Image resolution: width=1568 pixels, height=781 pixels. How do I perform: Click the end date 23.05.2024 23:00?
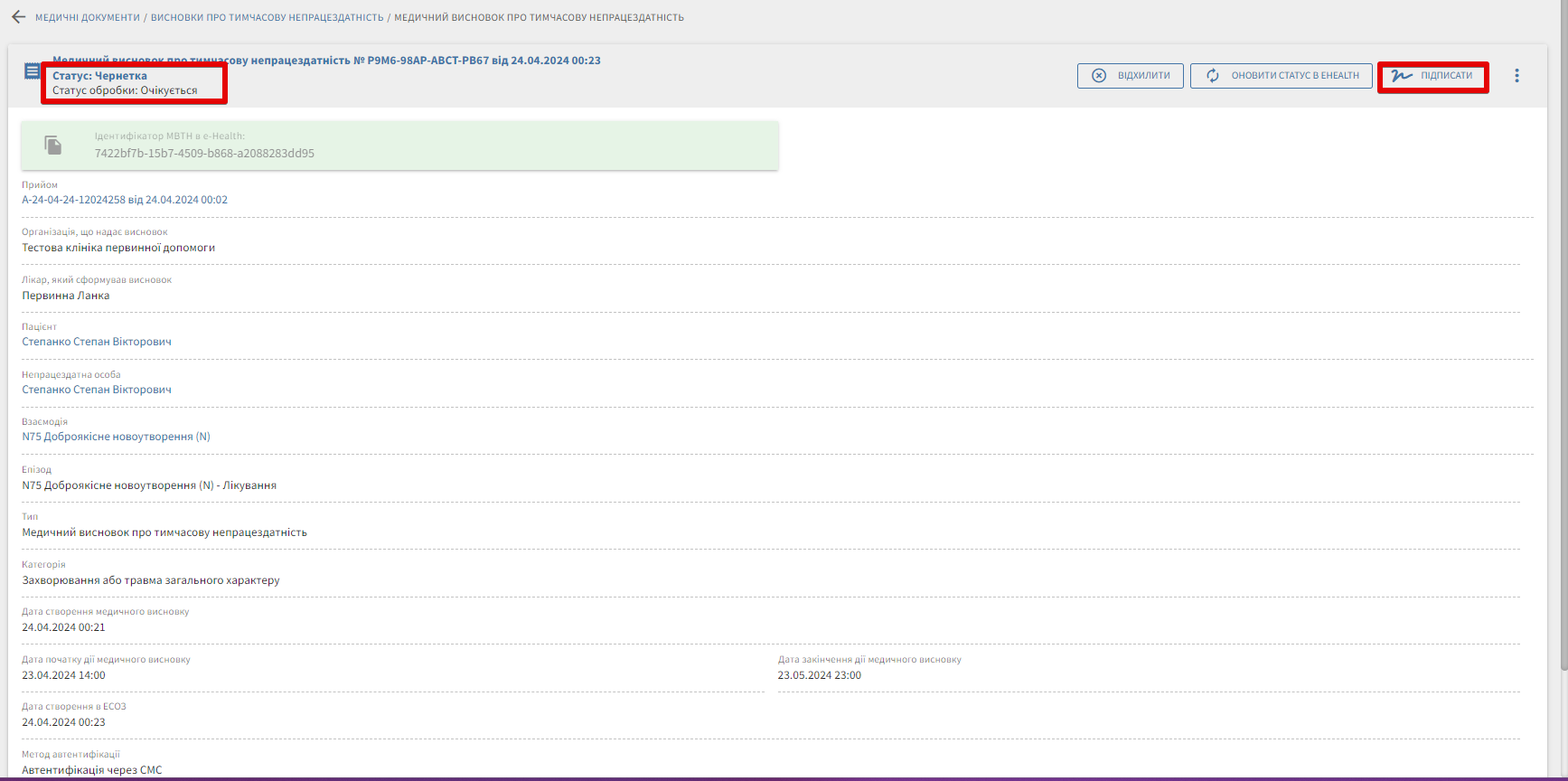tap(819, 675)
